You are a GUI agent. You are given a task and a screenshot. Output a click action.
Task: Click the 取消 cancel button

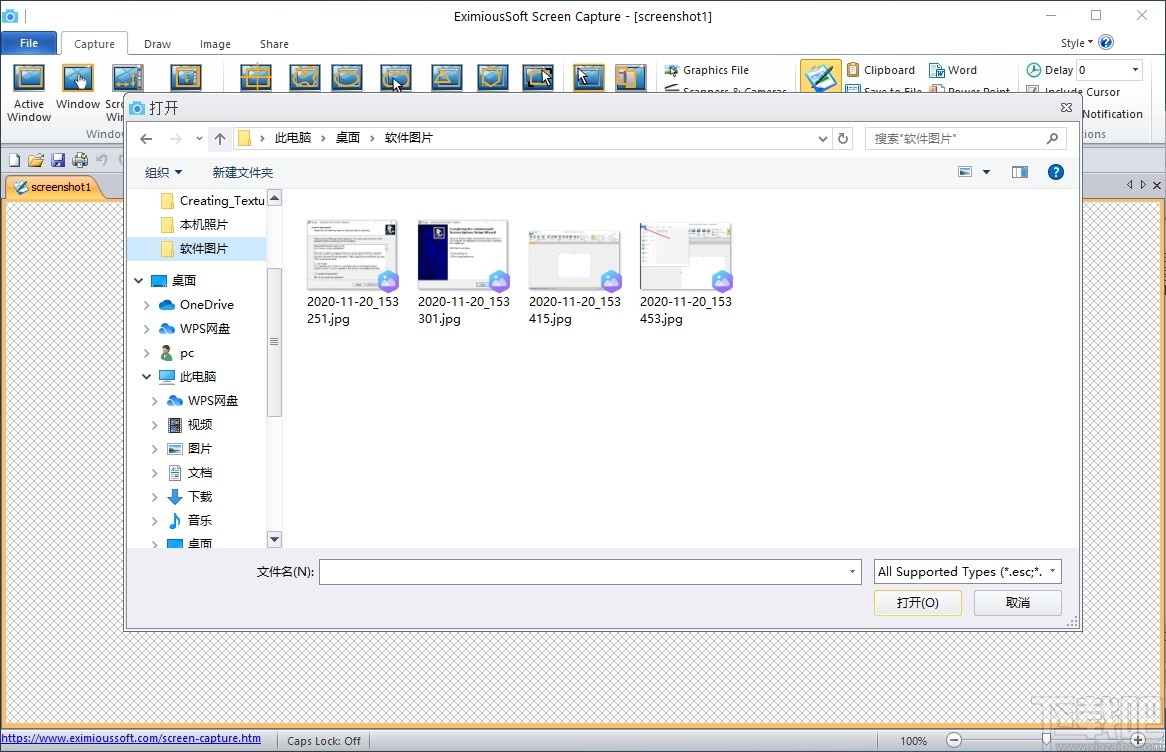(1017, 602)
